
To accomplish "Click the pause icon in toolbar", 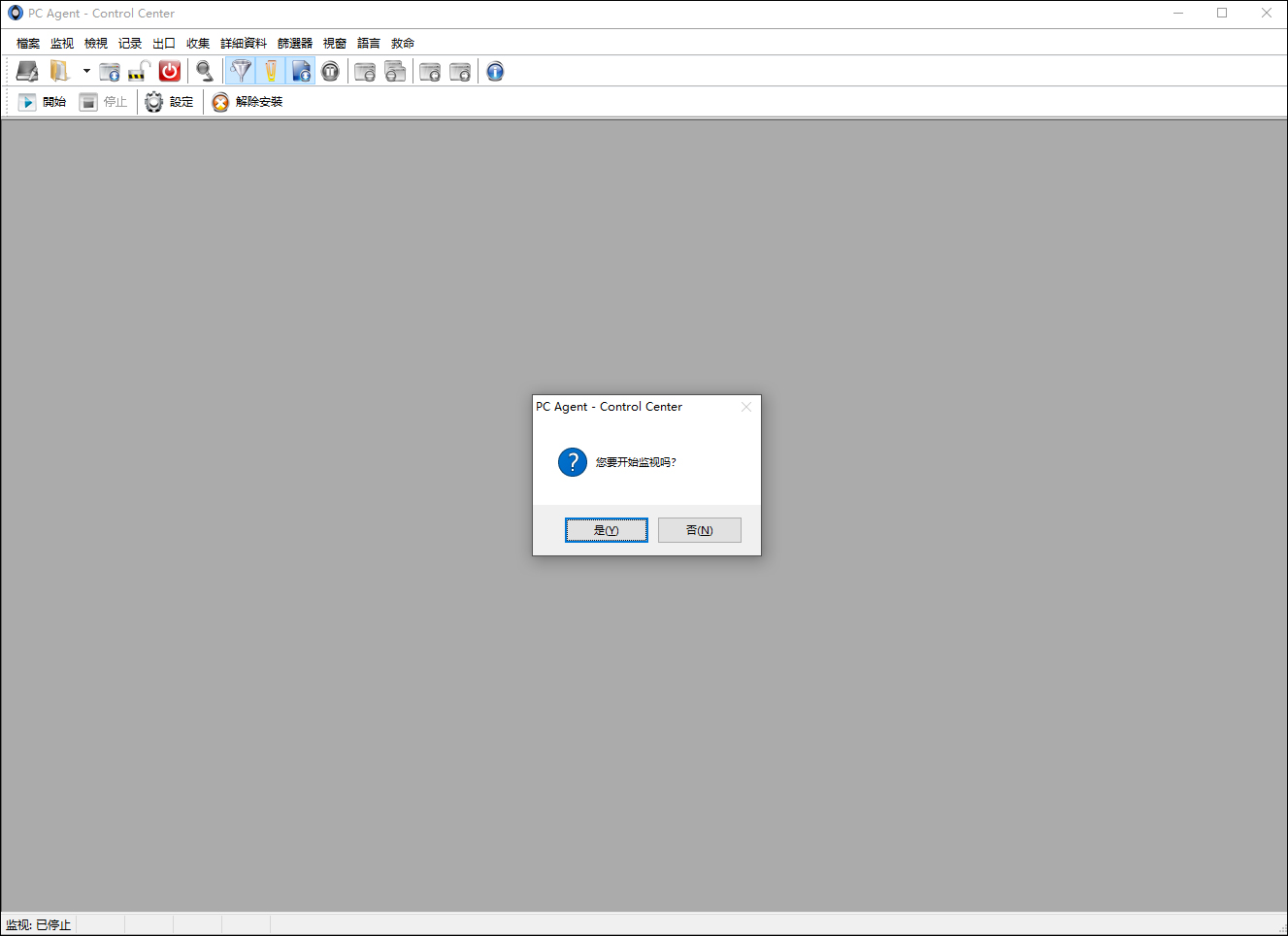I will 331,71.
